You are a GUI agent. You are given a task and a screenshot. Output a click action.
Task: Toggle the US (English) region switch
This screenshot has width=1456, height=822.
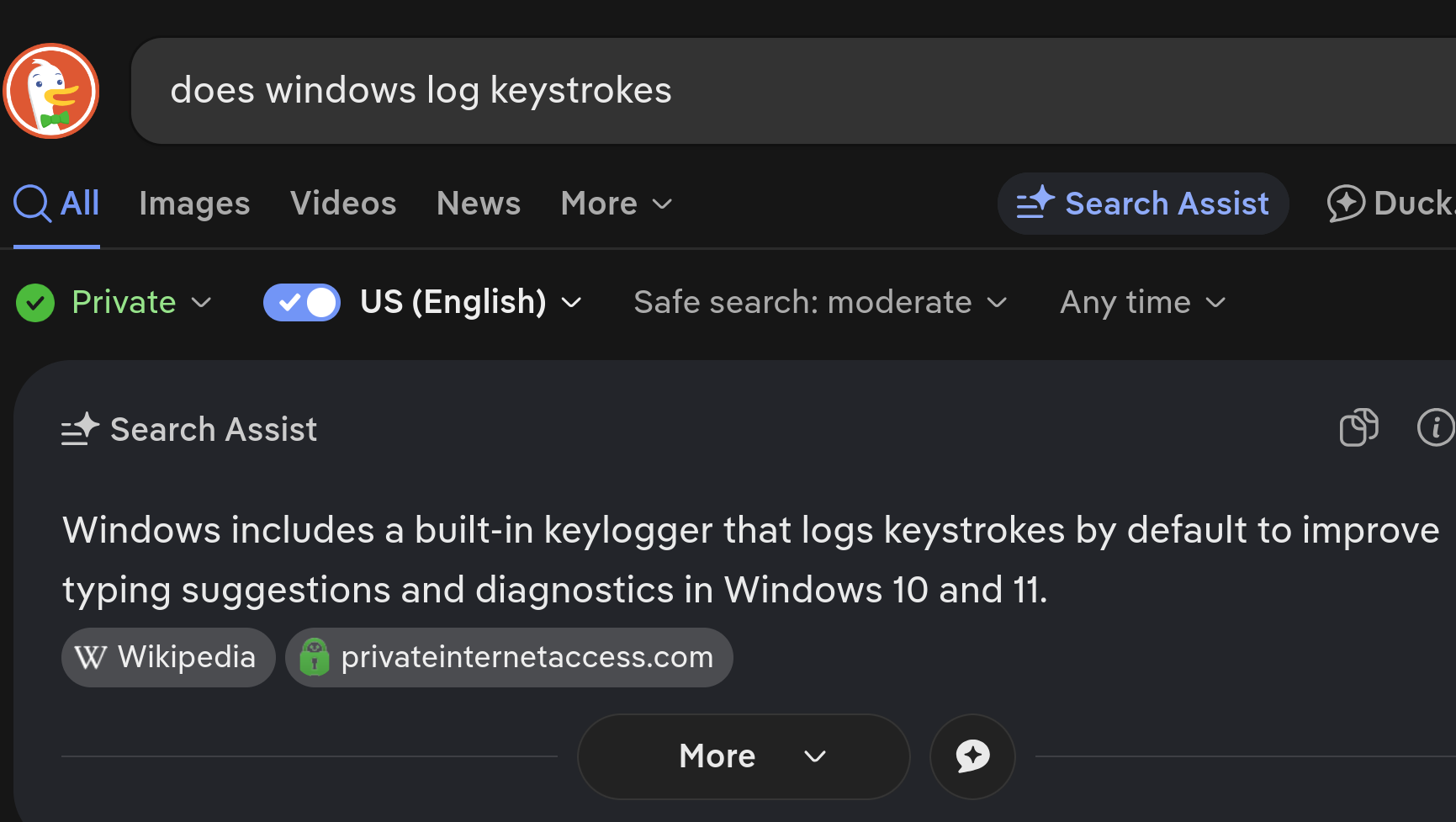[302, 302]
